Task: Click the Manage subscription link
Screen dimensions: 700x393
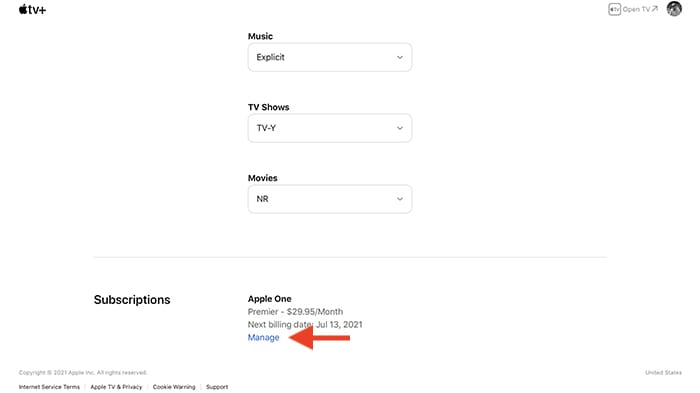Action: [263, 338]
